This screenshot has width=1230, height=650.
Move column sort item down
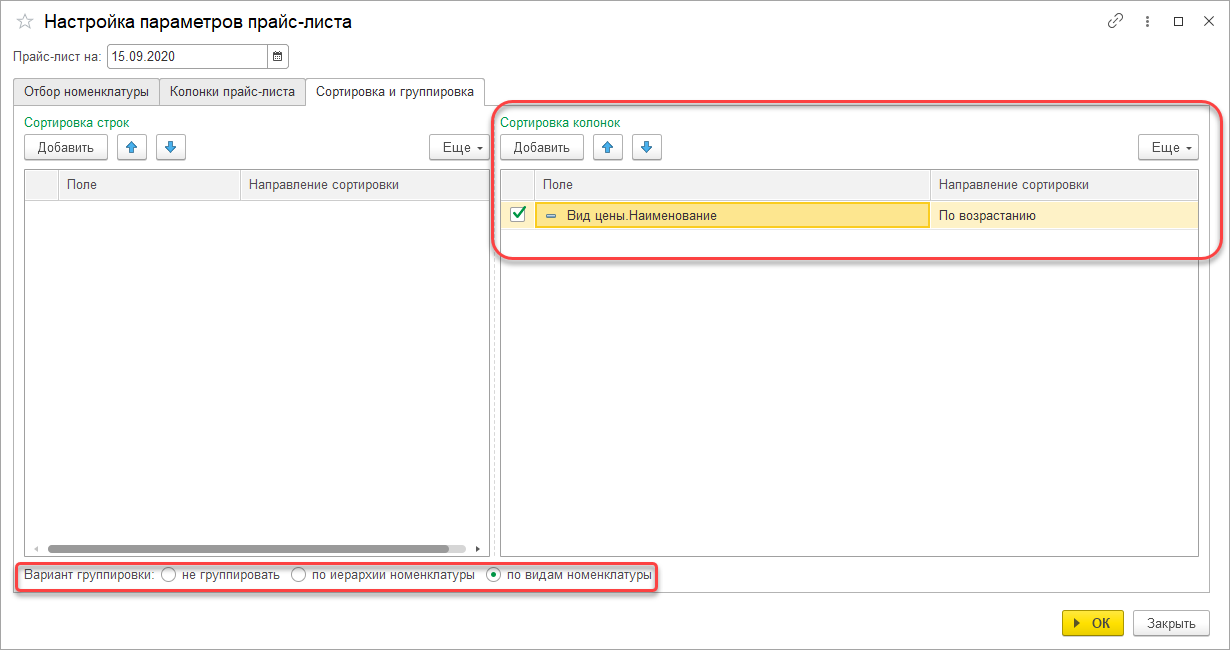[647, 147]
